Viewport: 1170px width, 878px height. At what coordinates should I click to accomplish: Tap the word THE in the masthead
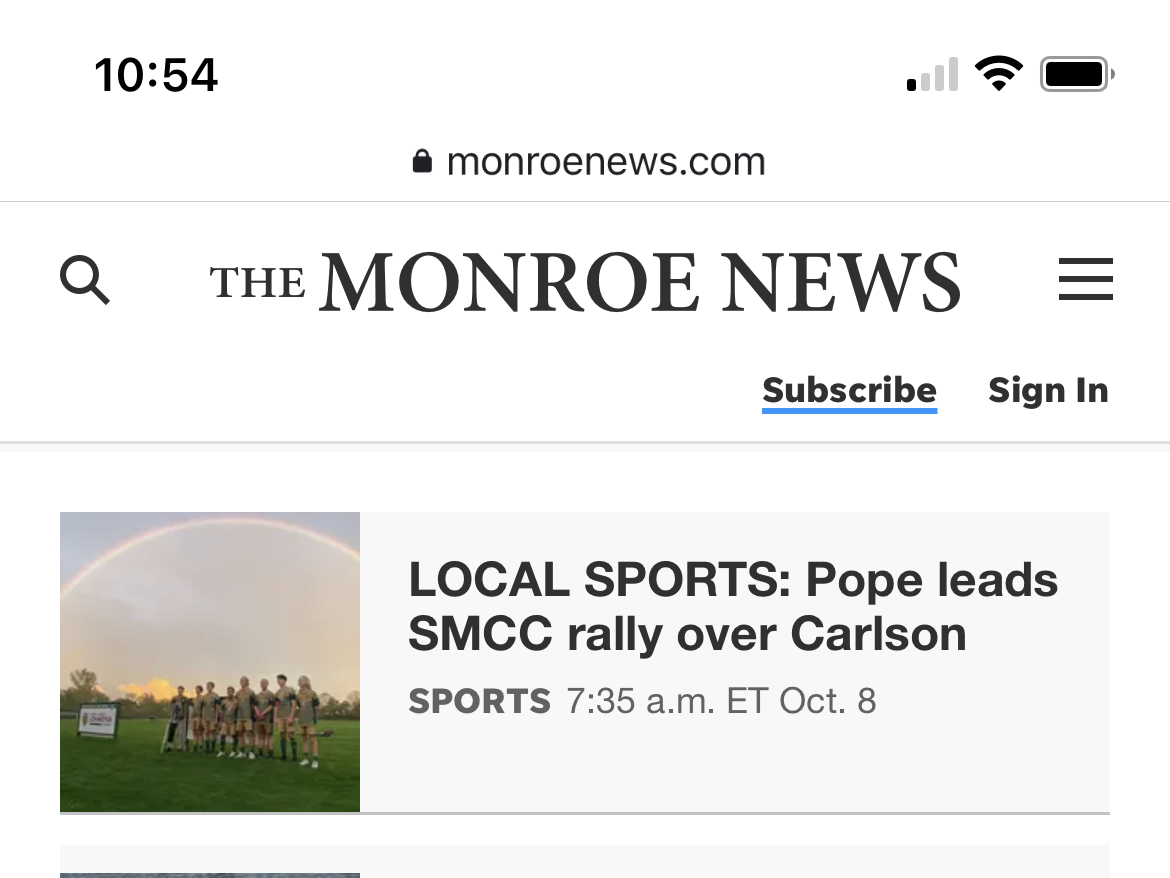click(x=257, y=283)
